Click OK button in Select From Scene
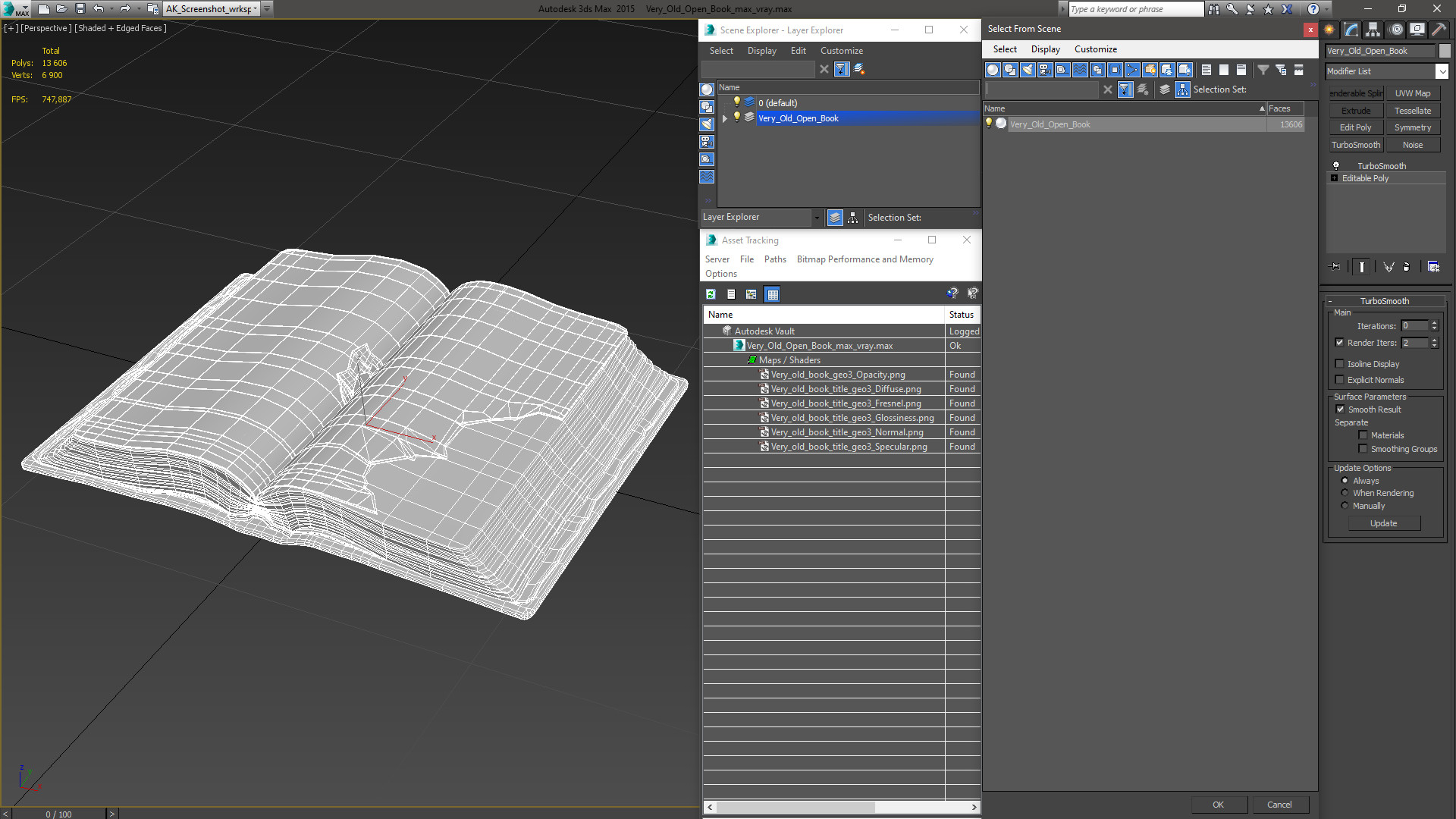 click(1217, 804)
